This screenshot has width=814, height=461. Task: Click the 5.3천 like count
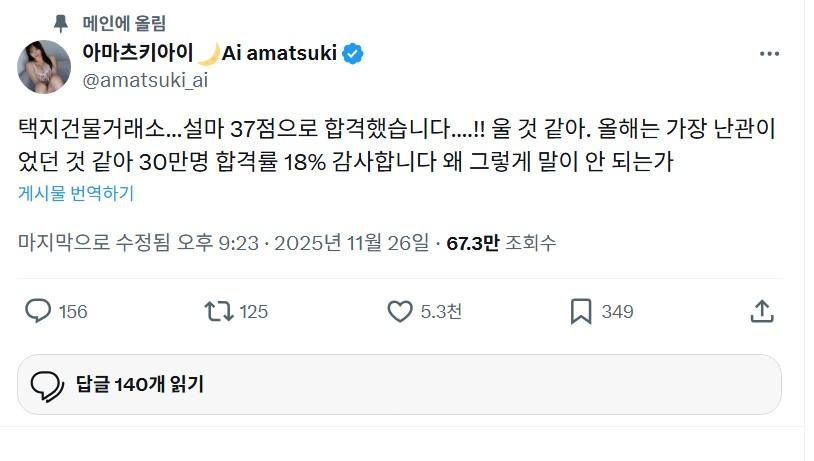tap(441, 312)
